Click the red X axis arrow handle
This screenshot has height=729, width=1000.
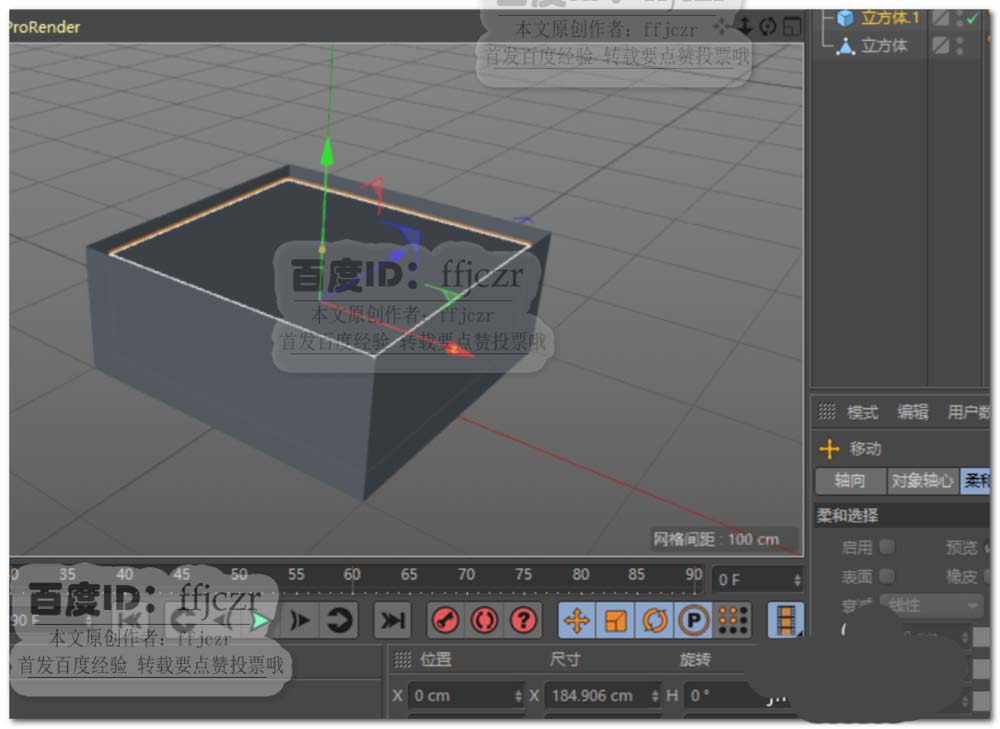(x=460, y=351)
